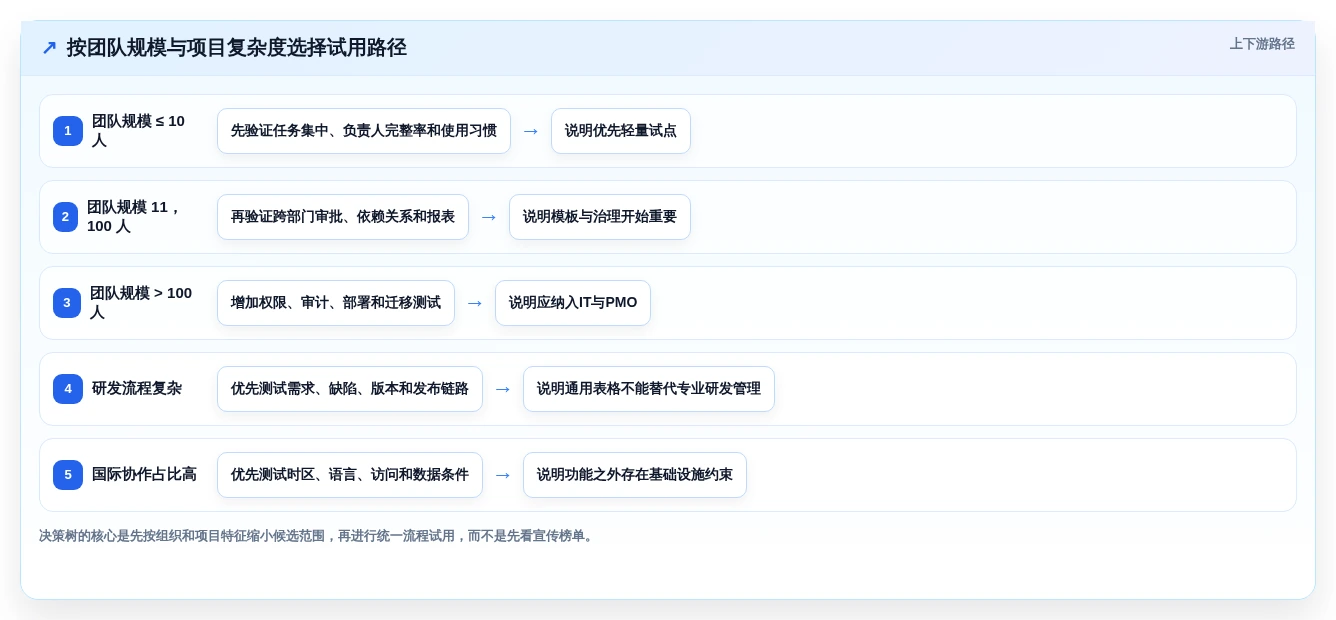Click the 再验证跨部门审批、依赖关系和报表 box
This screenshot has width=1336, height=620.
(343, 217)
